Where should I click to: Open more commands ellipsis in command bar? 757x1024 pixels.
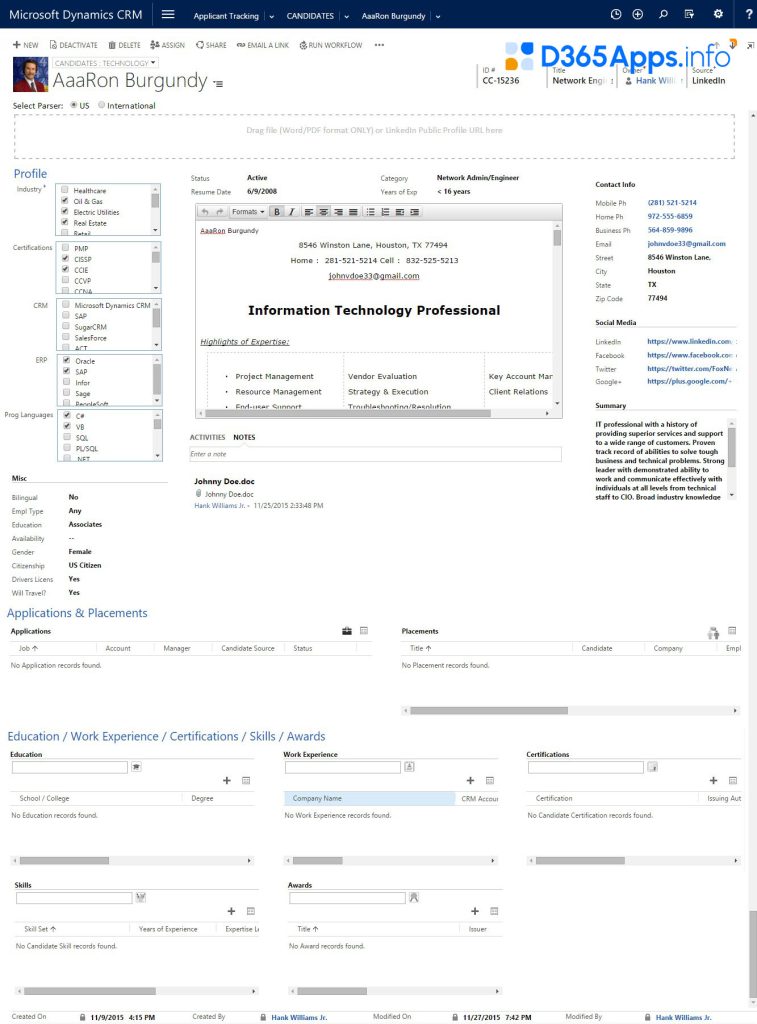[379, 45]
